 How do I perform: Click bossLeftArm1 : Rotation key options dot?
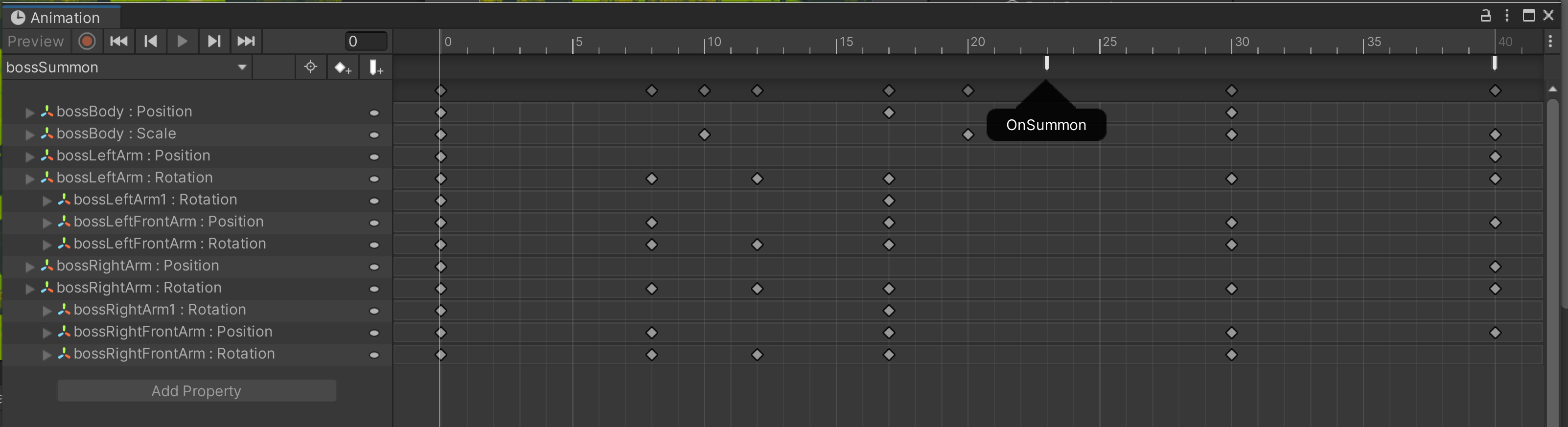point(374,201)
